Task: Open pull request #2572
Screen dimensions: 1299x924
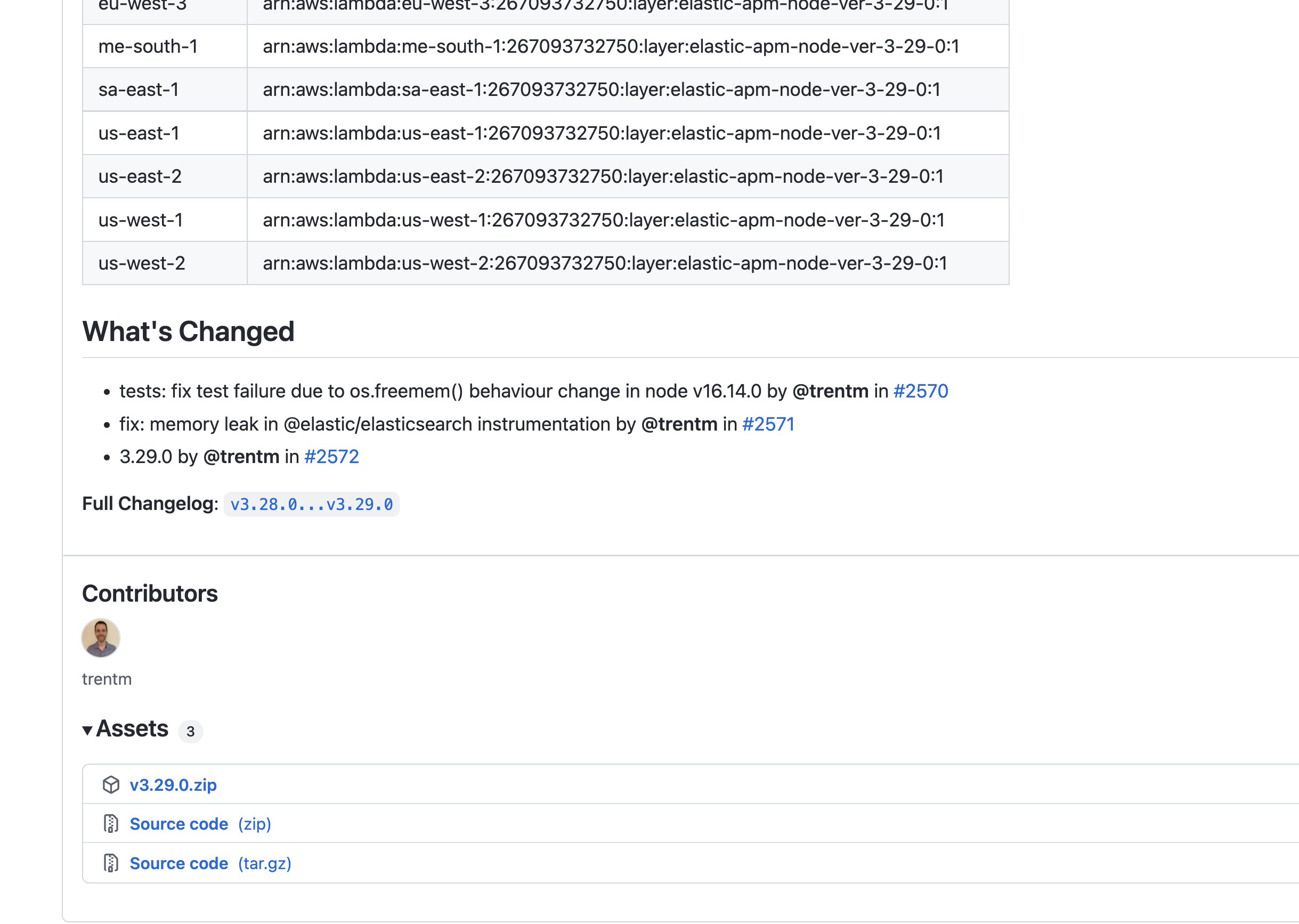Action: tap(331, 457)
